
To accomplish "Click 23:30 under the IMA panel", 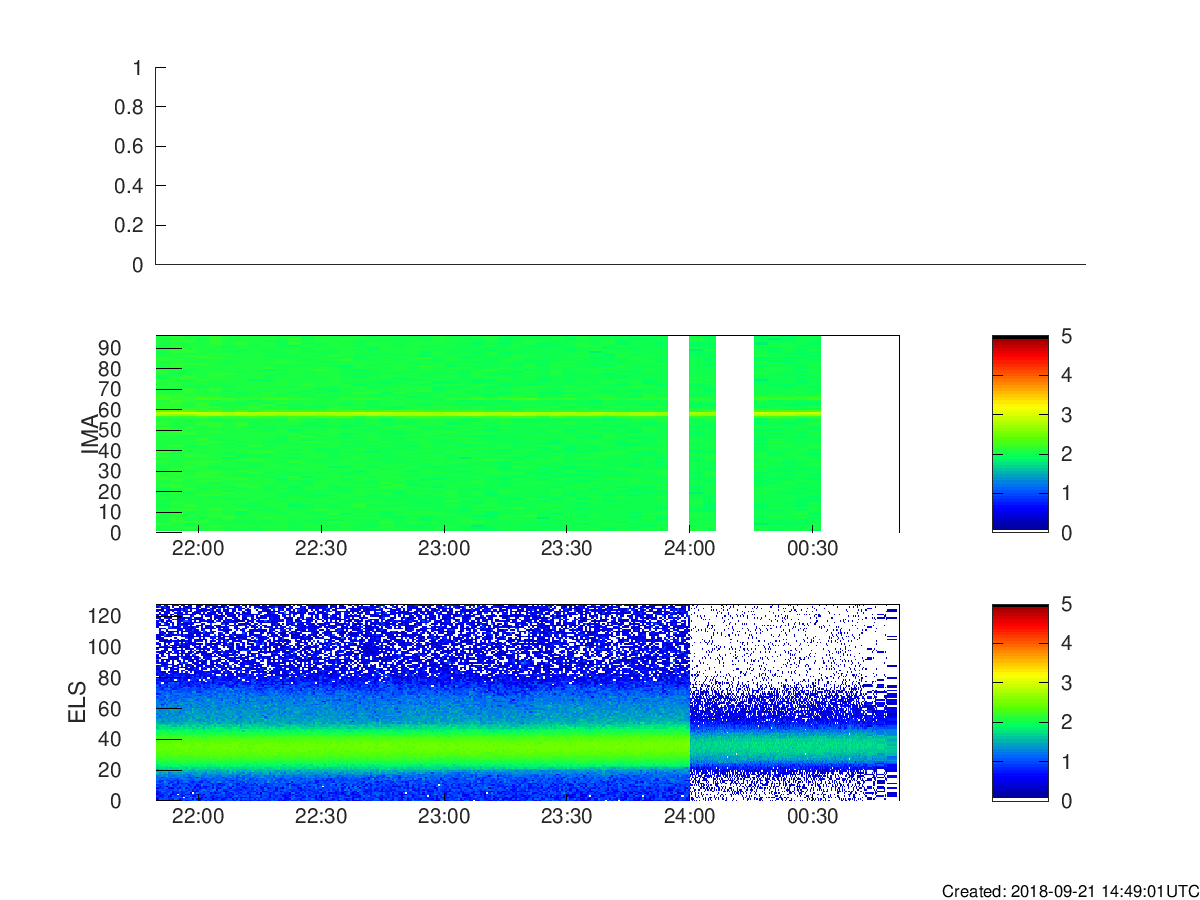I will [567, 549].
